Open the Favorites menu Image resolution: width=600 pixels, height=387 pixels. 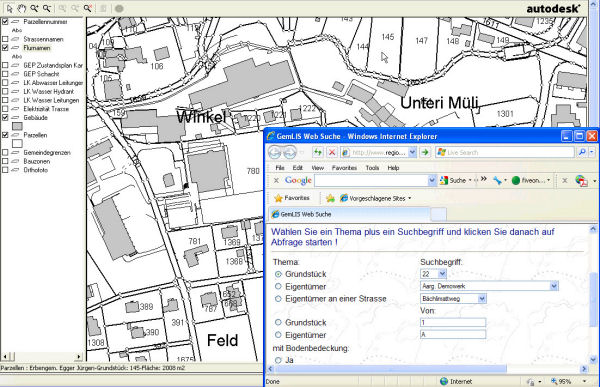pyautogui.click(x=344, y=168)
